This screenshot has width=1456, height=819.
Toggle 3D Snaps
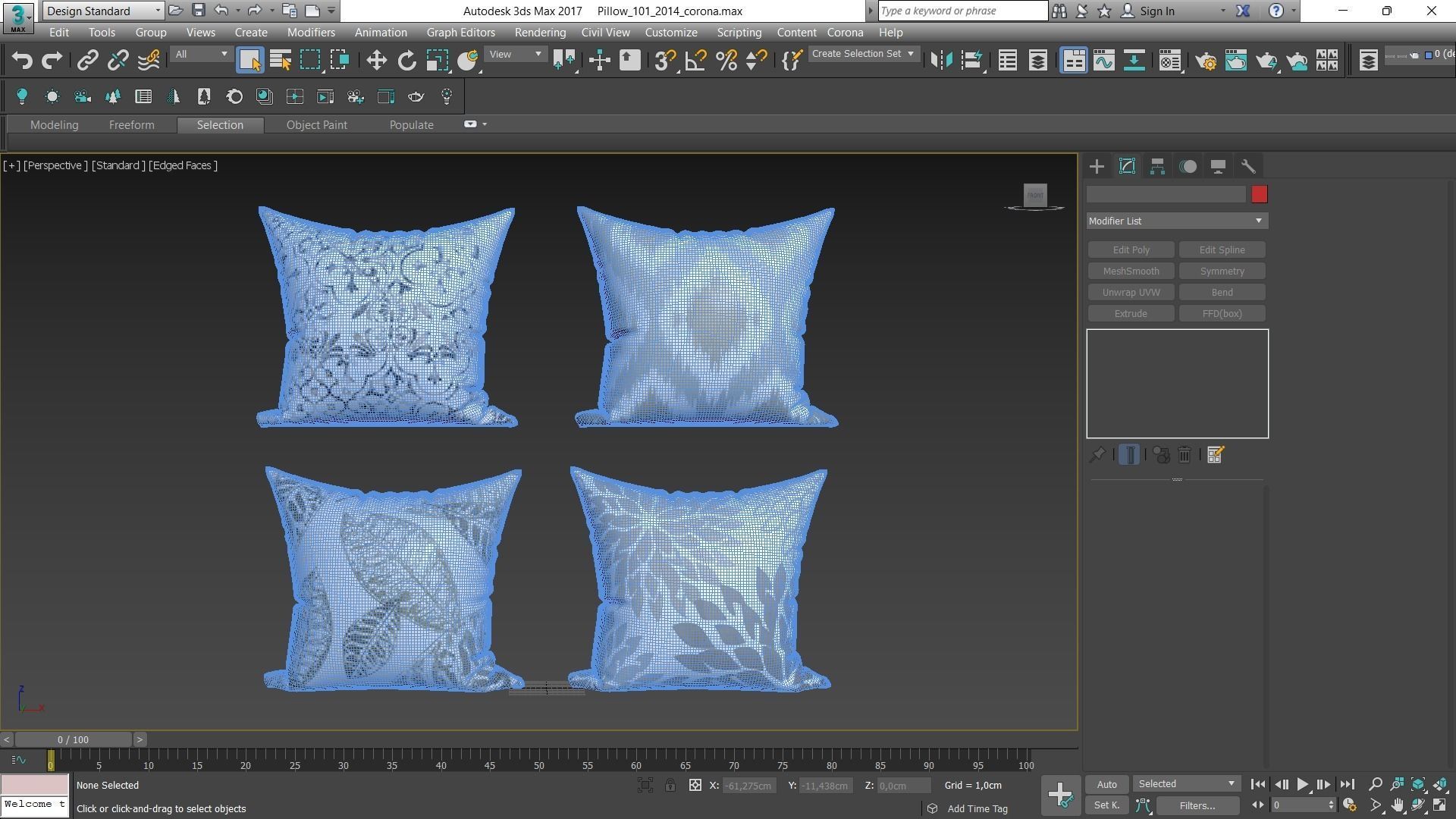[665, 61]
